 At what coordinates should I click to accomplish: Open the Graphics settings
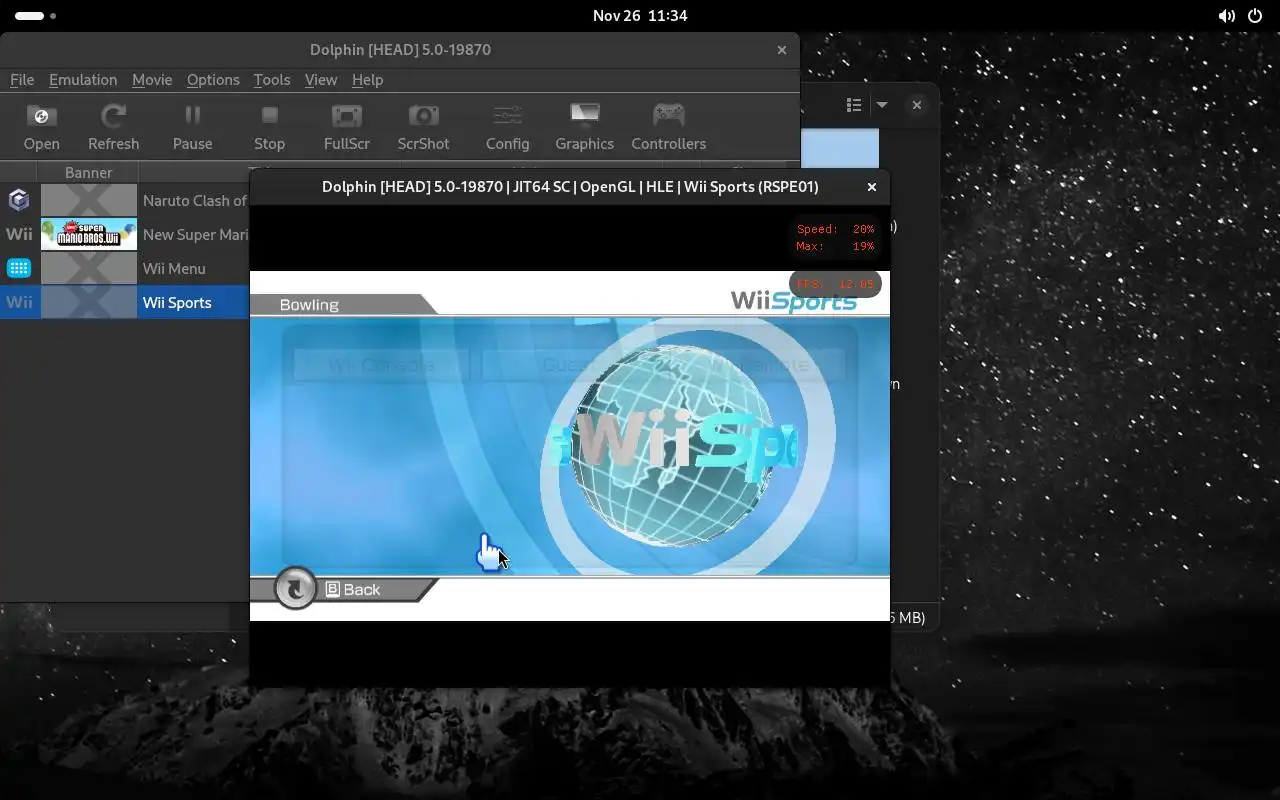coord(584,127)
